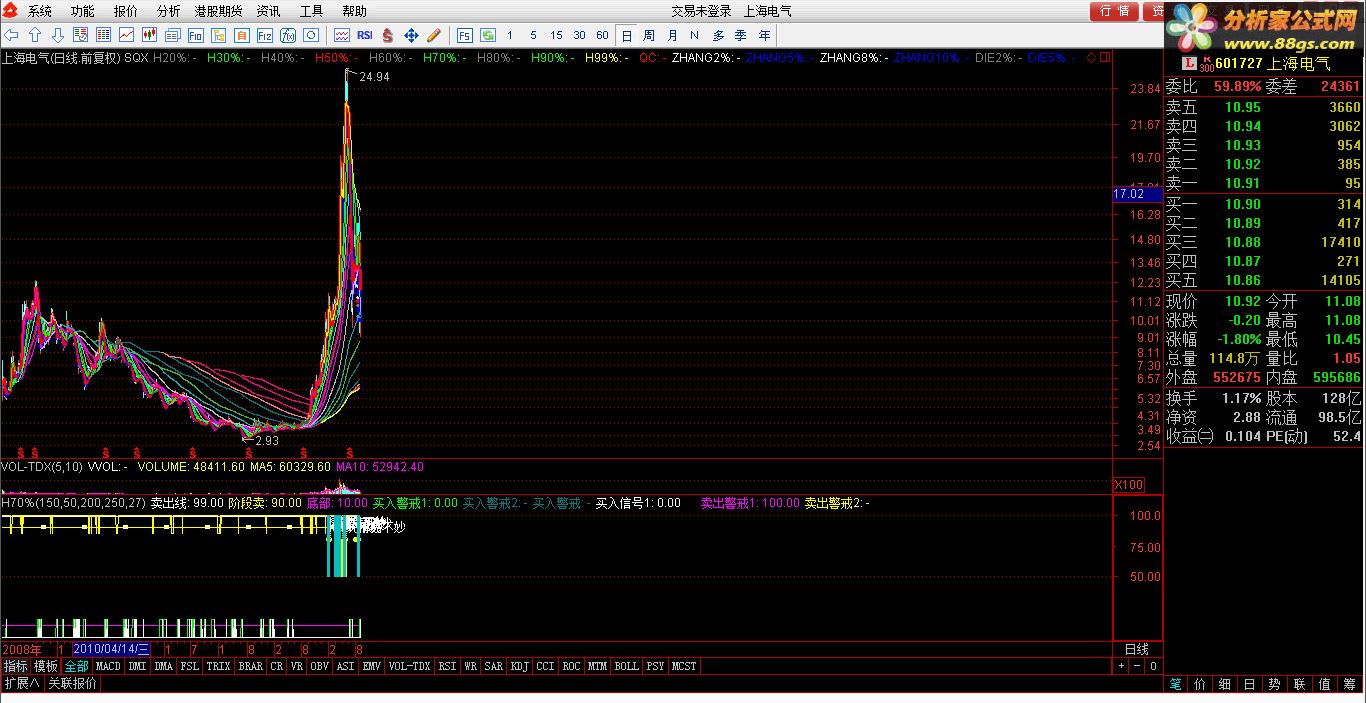Screen dimensions: 1366x703
Task: Click the green refresh icon
Action: coord(488,35)
